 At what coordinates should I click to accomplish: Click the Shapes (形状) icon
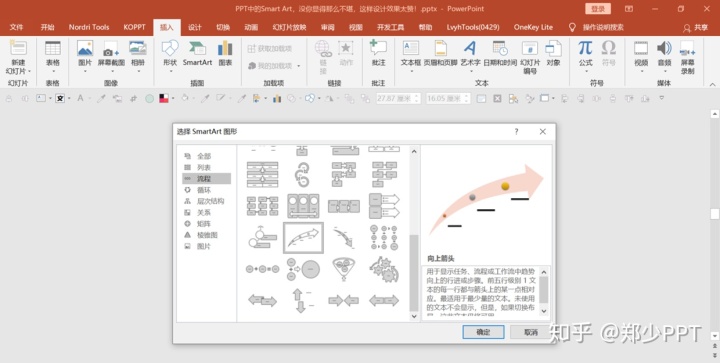point(170,48)
